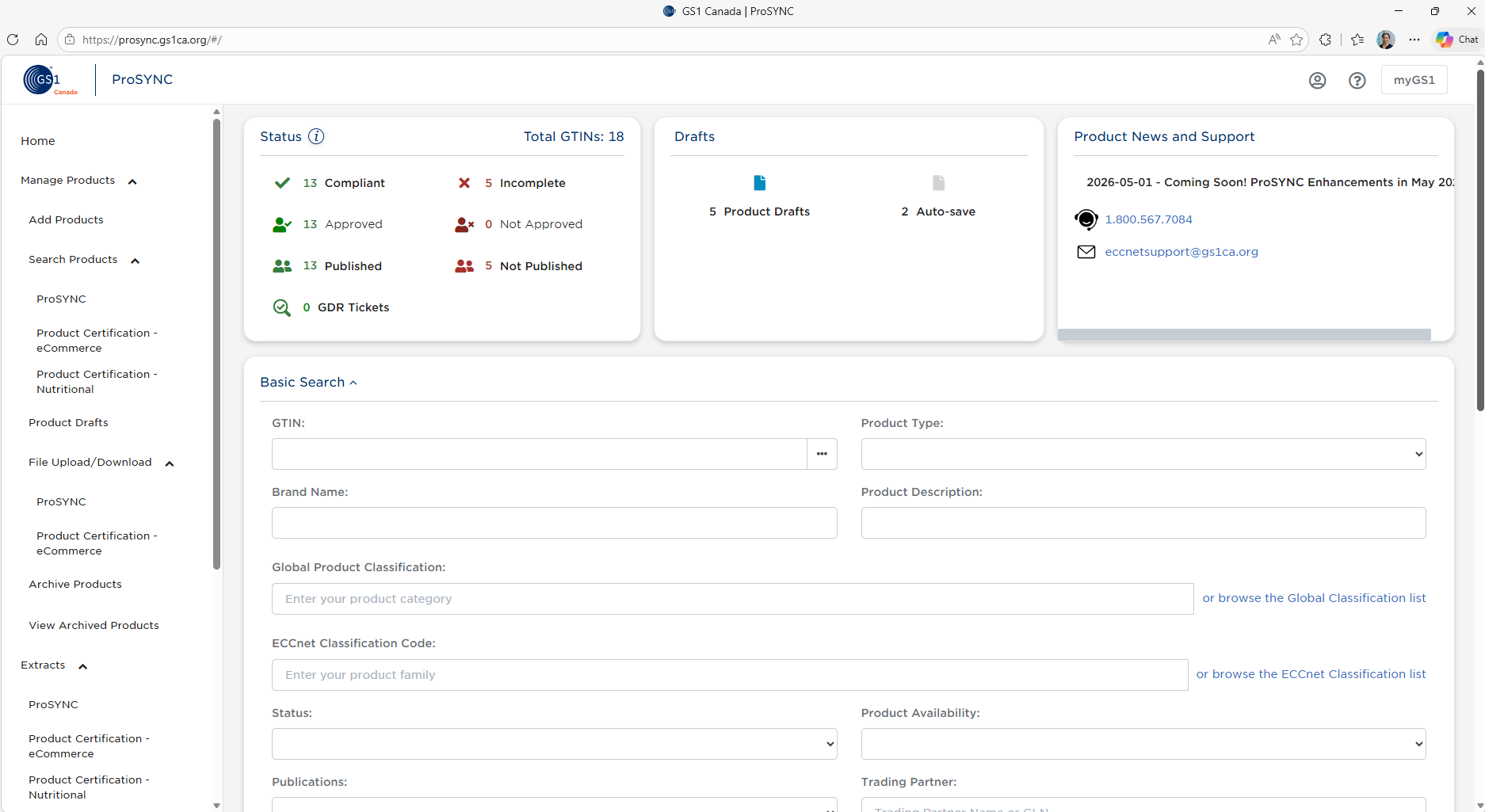Viewport: 1485px width, 812px height.
Task: Click the page vertical scrollbar
Action: pyautogui.click(x=1479, y=241)
